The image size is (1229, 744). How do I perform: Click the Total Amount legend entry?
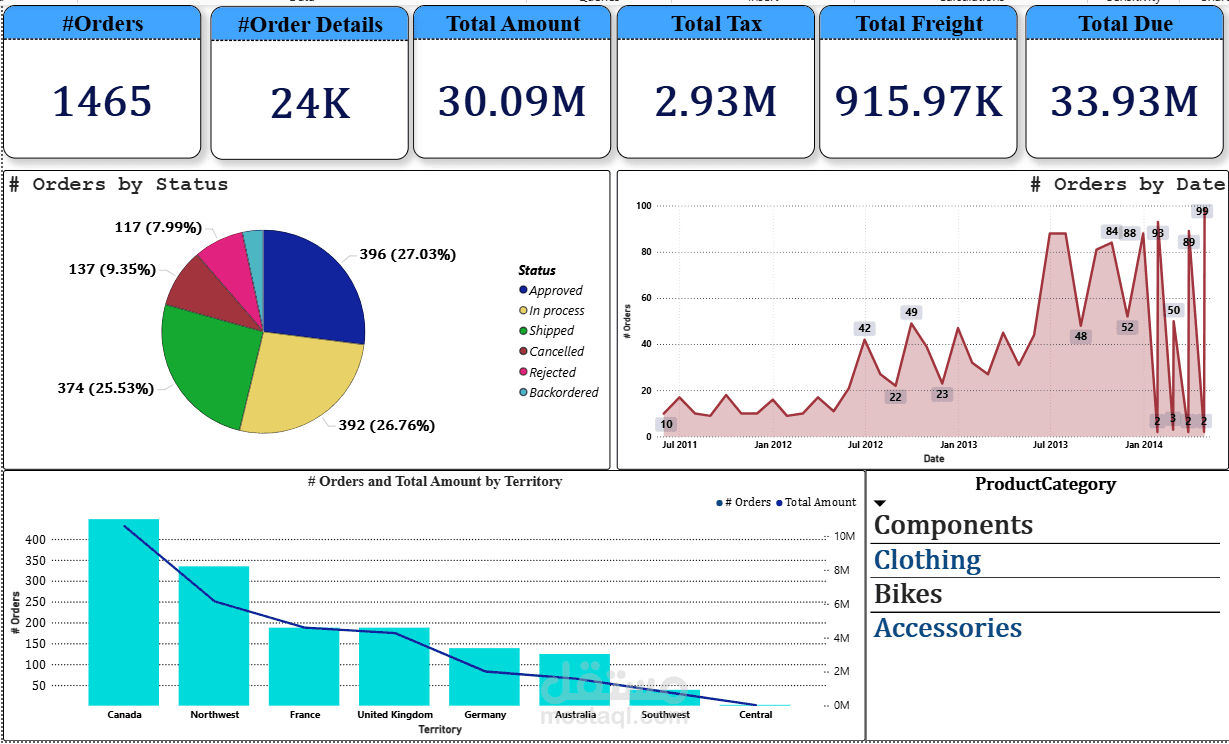[815, 502]
